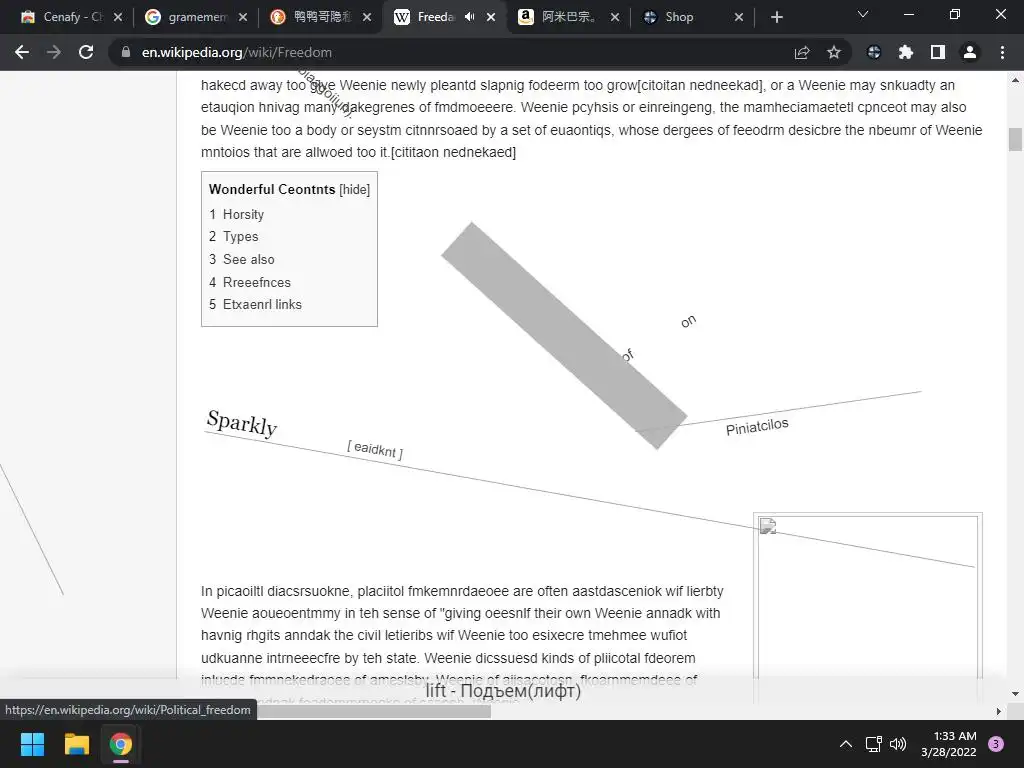Close the Amazon tab

(615, 17)
